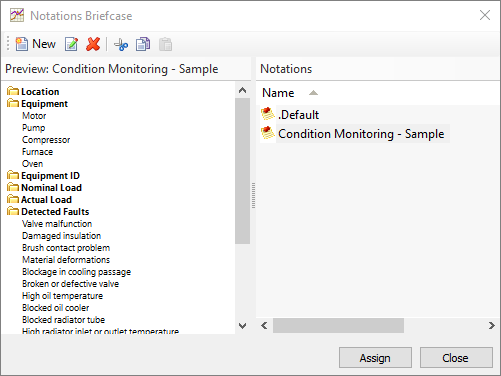Select High oil temperature fault

pyautogui.click(x=62, y=296)
